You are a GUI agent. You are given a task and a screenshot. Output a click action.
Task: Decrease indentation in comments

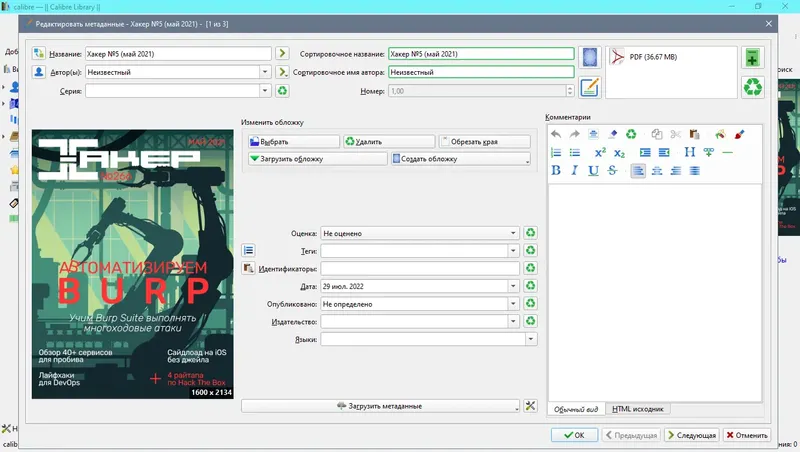pyautogui.click(x=664, y=153)
